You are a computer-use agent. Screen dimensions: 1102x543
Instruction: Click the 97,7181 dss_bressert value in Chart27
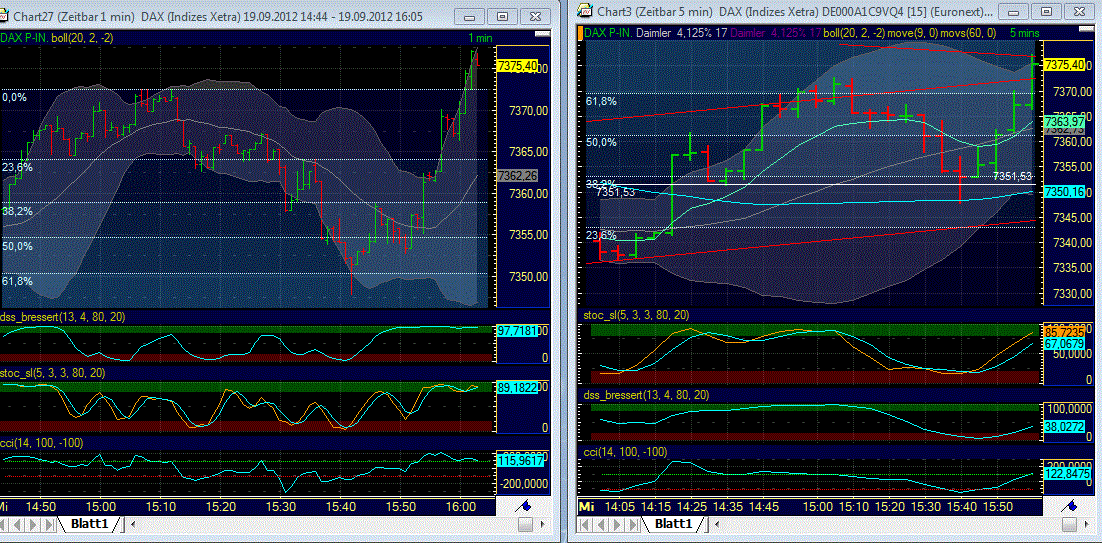point(517,330)
